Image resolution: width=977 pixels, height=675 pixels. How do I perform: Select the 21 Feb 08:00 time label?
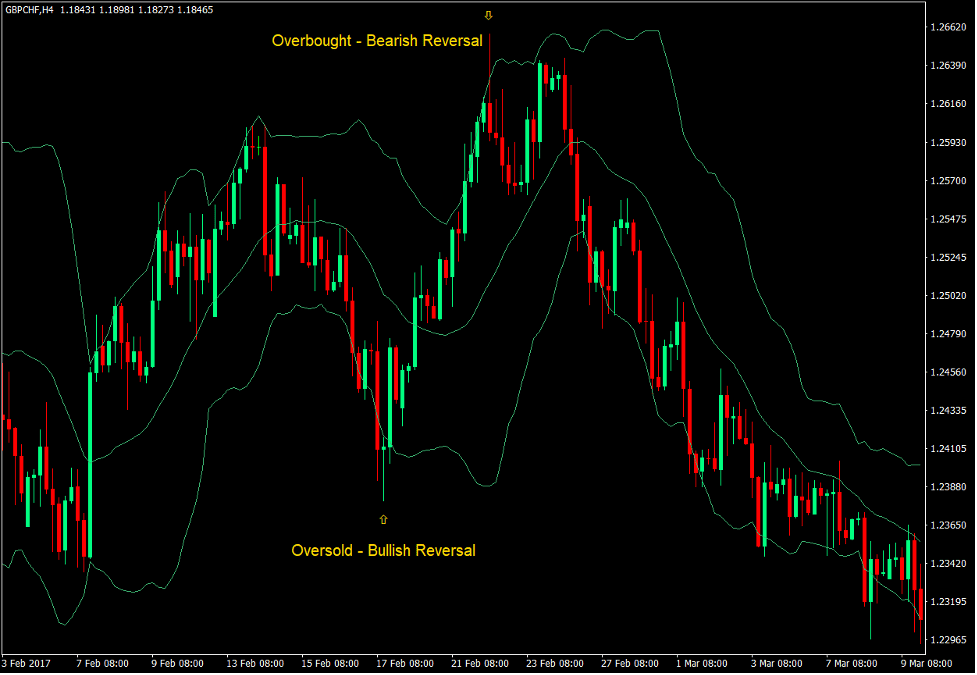point(483,663)
